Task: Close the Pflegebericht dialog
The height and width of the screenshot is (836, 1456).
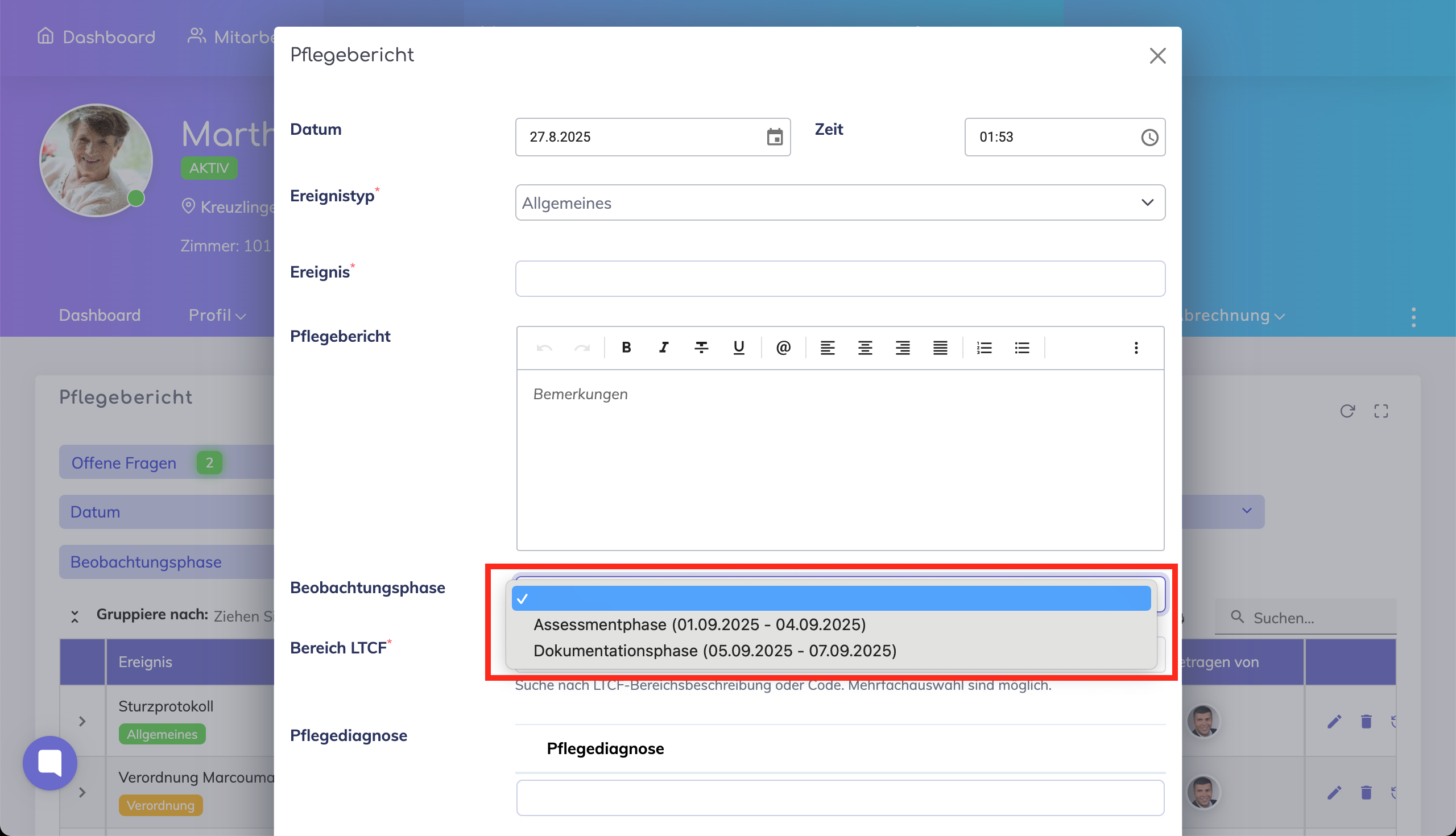Action: tap(1157, 56)
